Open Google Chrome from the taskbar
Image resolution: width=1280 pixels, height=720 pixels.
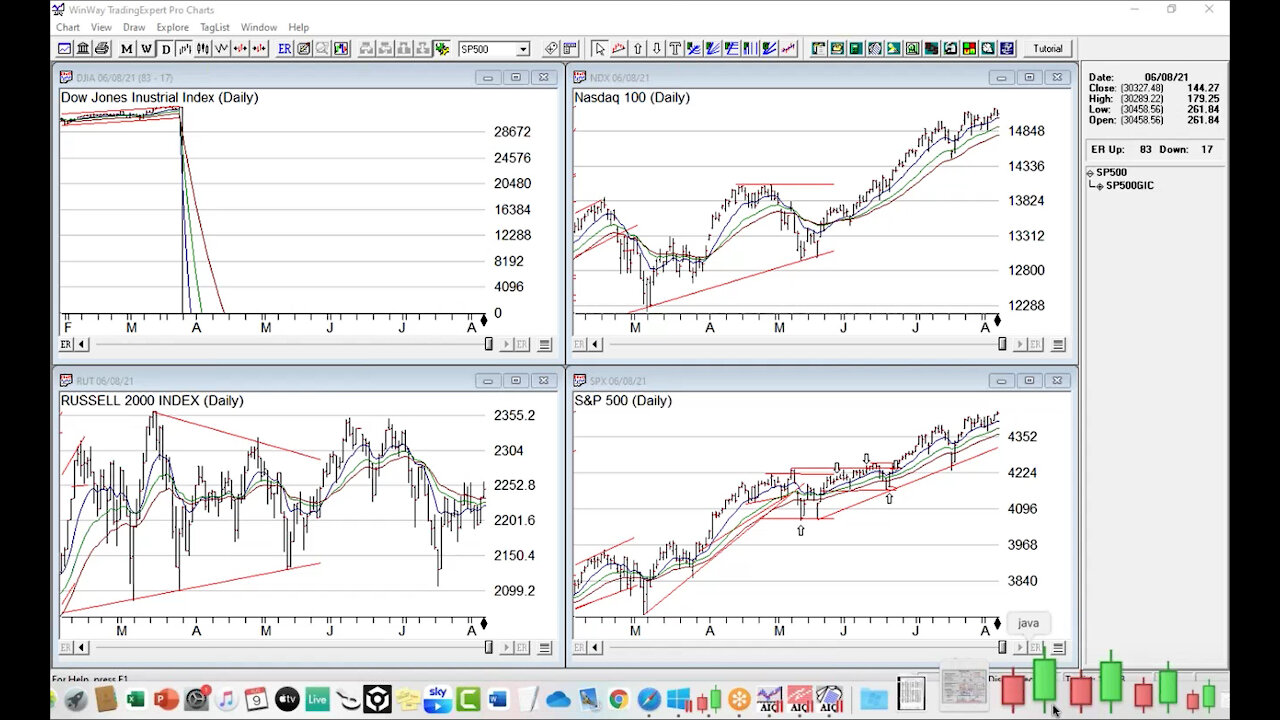click(618, 699)
